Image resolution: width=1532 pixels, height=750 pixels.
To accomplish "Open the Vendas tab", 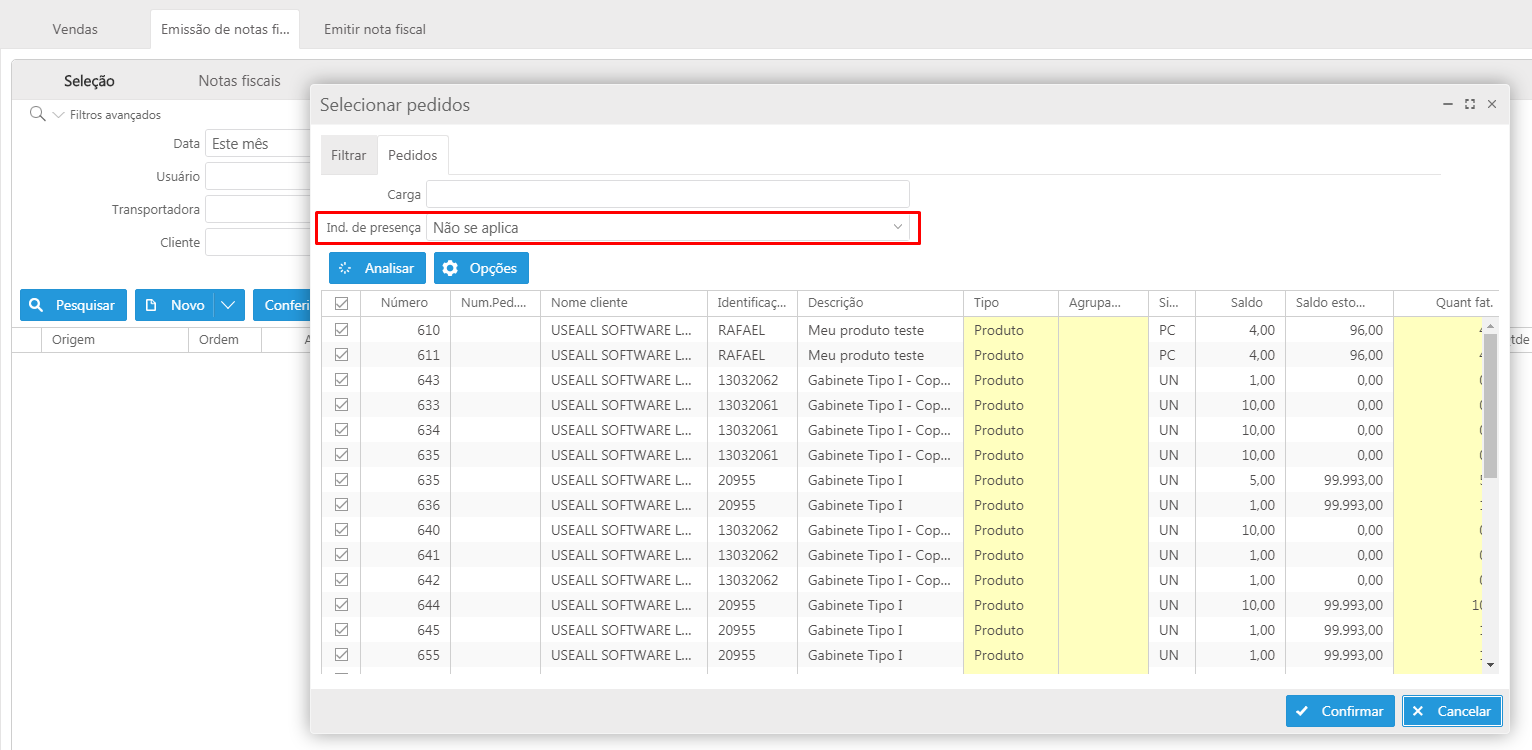I will point(75,29).
